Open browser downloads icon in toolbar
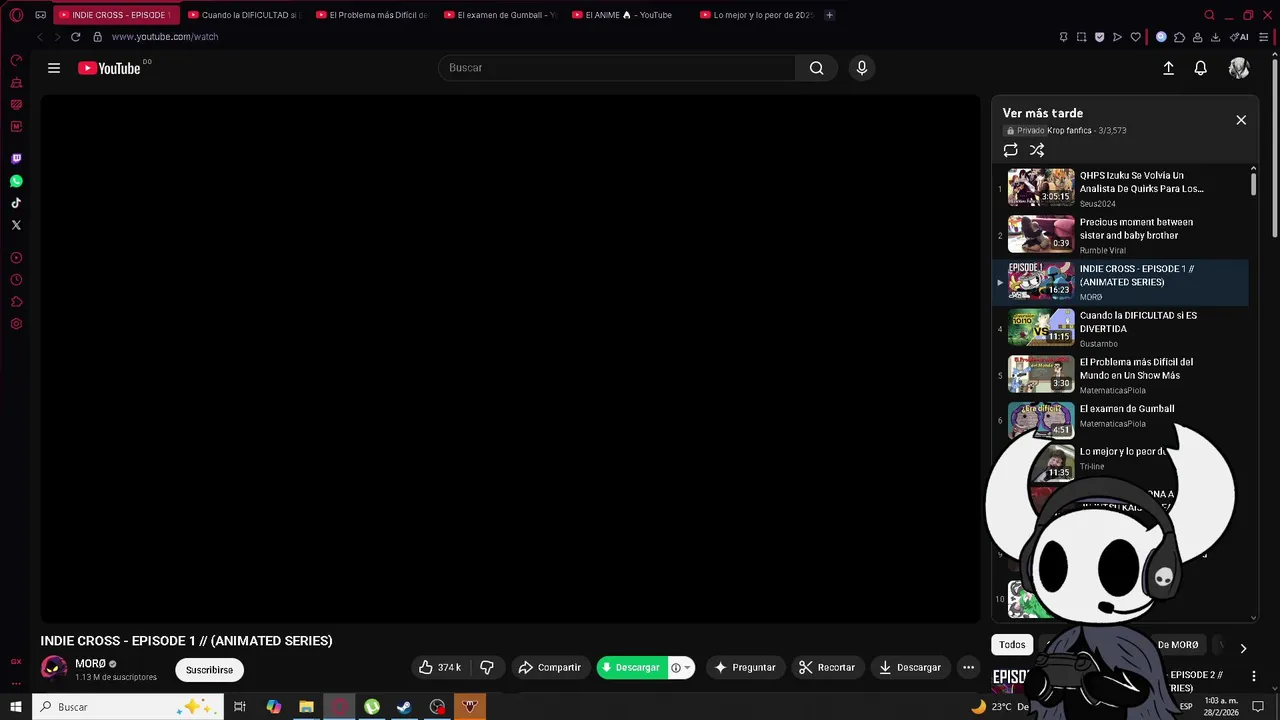The width and height of the screenshot is (1280, 720). pyautogui.click(x=1215, y=37)
